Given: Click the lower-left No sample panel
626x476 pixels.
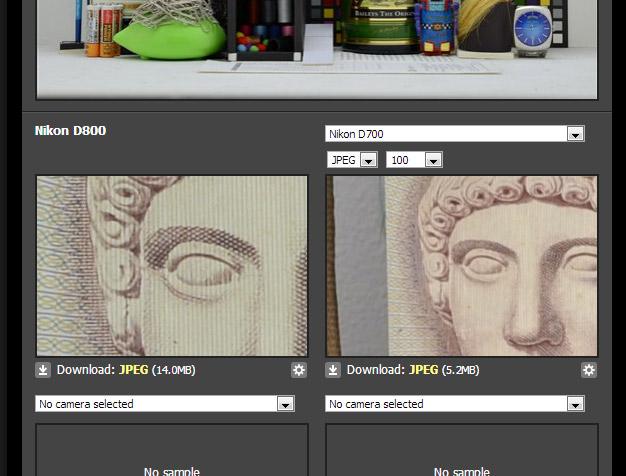Looking at the screenshot, I should coord(172,450).
